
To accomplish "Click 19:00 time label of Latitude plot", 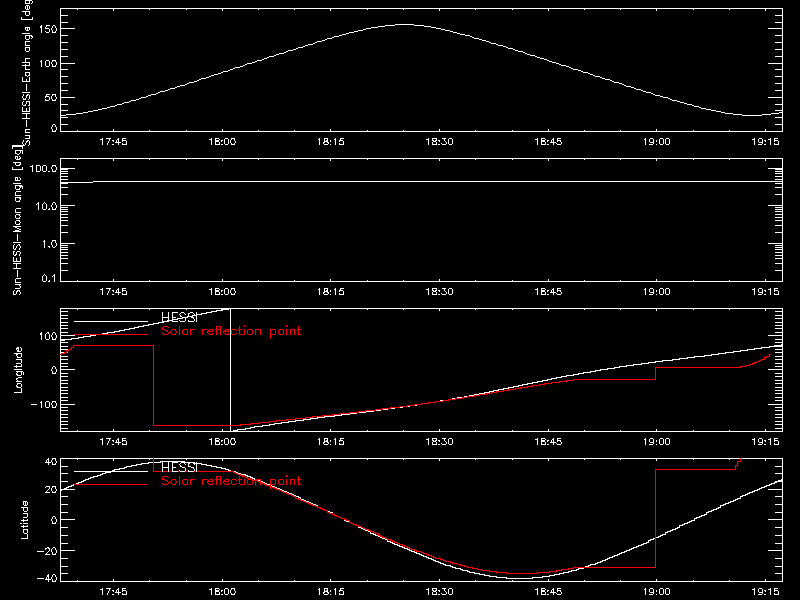I will (657, 592).
